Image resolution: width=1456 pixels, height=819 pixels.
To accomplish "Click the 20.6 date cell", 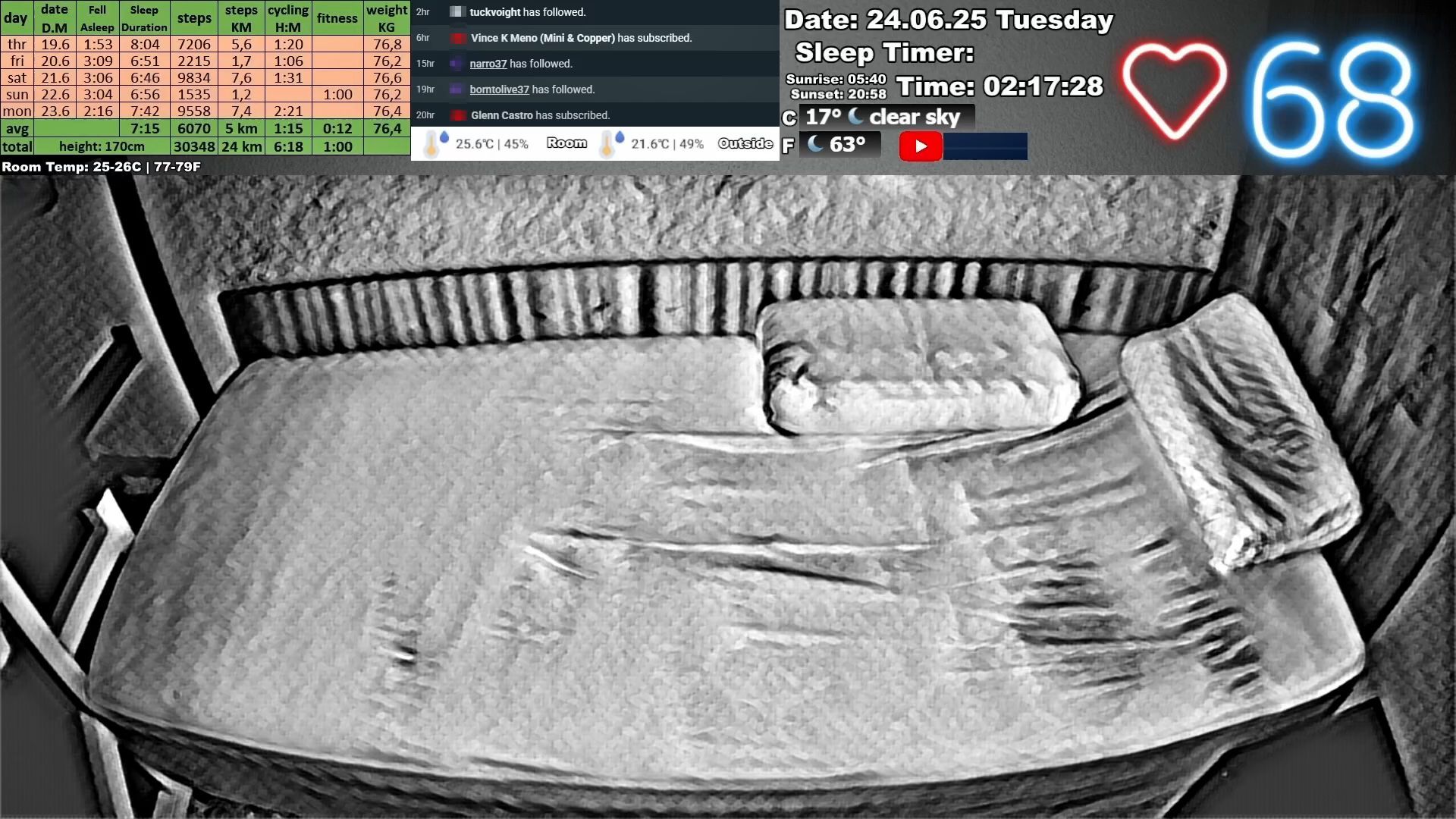I will coord(55,61).
